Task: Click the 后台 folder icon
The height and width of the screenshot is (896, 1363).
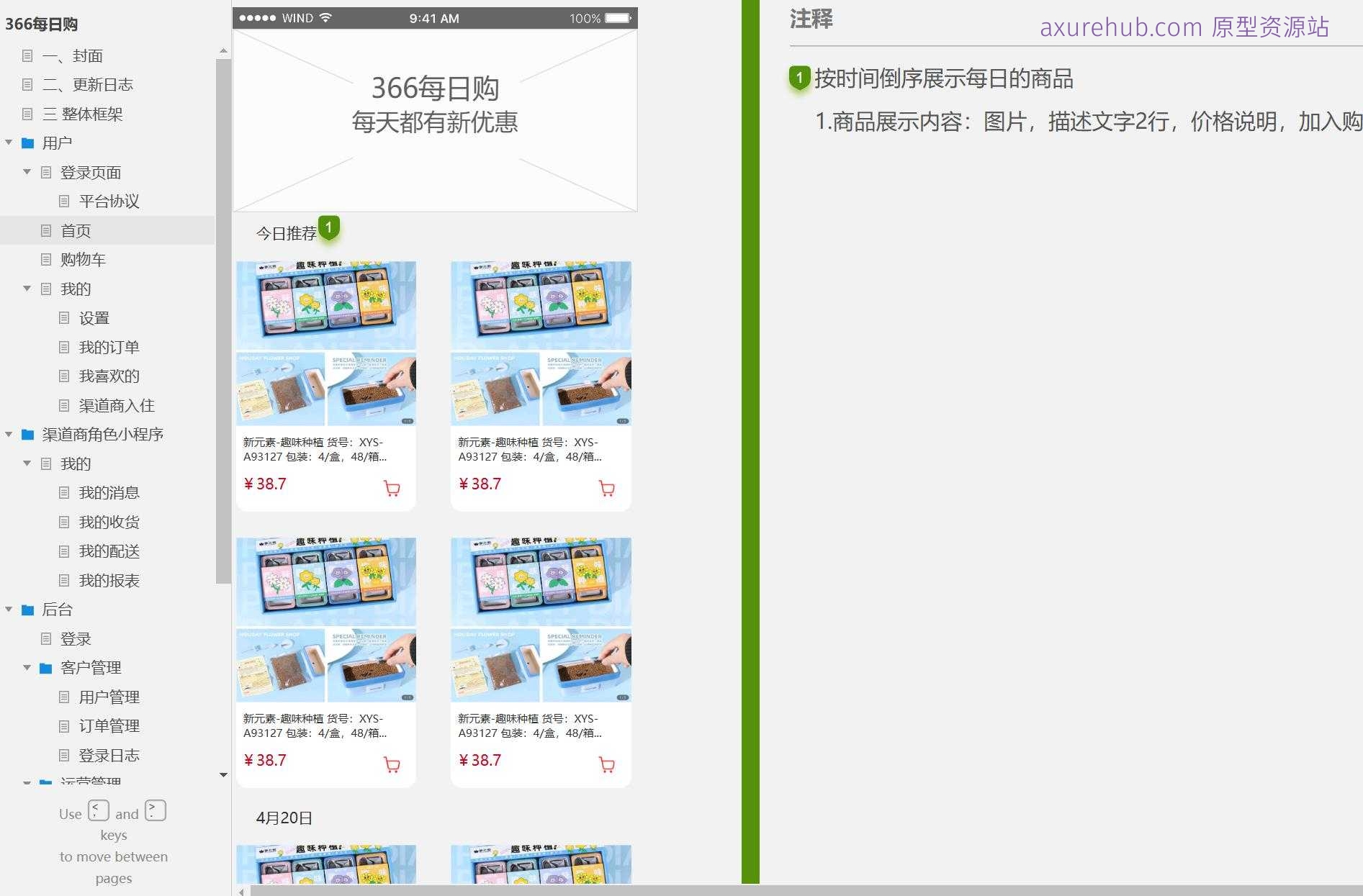Action: coord(28,610)
